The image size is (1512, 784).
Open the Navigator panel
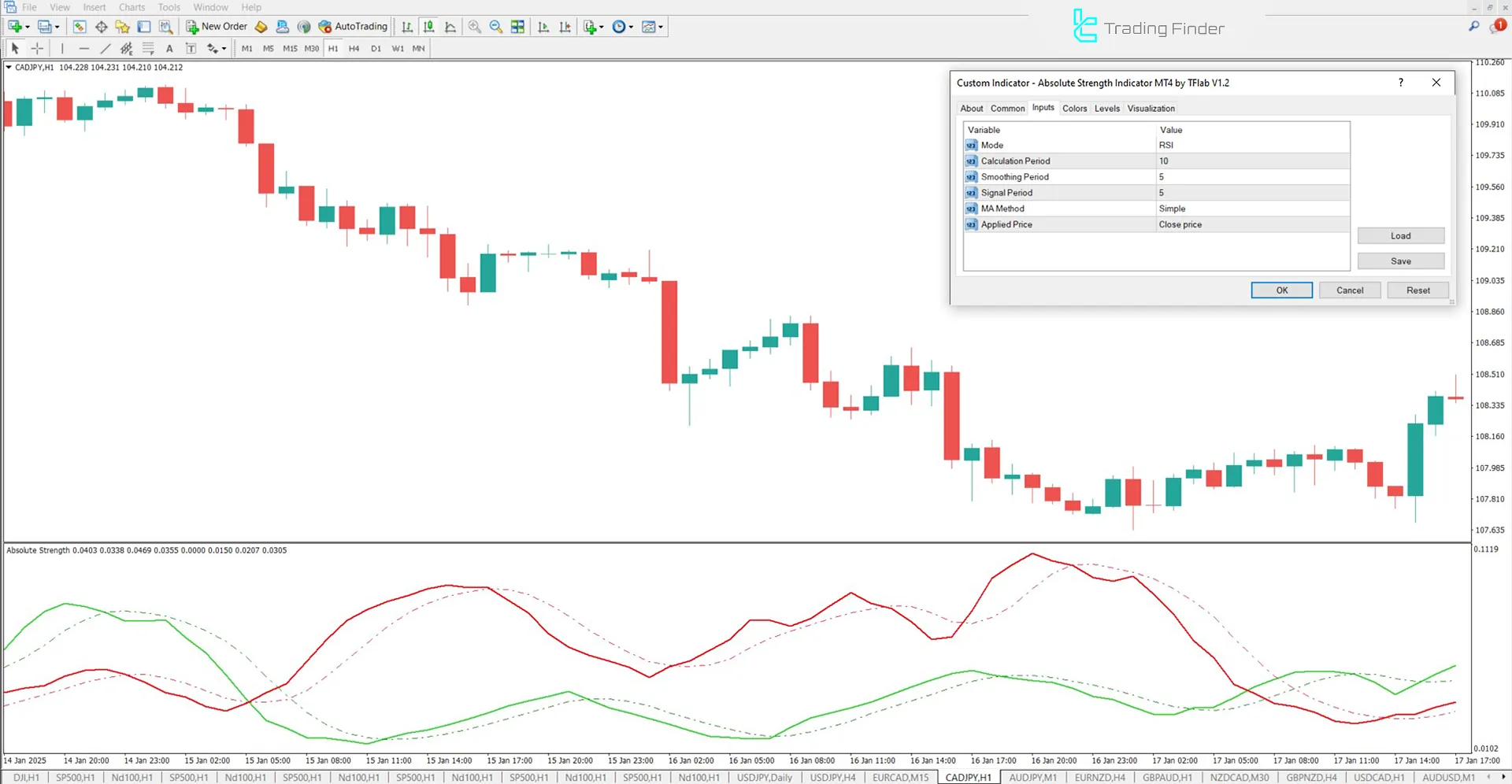(x=122, y=26)
